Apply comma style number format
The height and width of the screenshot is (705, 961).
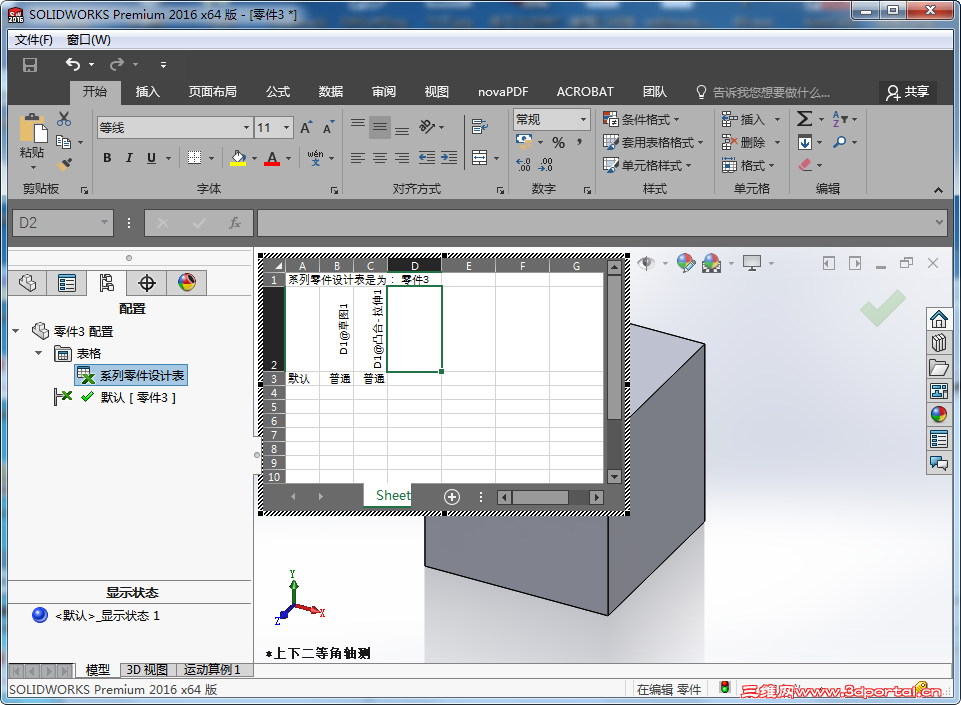(x=579, y=143)
